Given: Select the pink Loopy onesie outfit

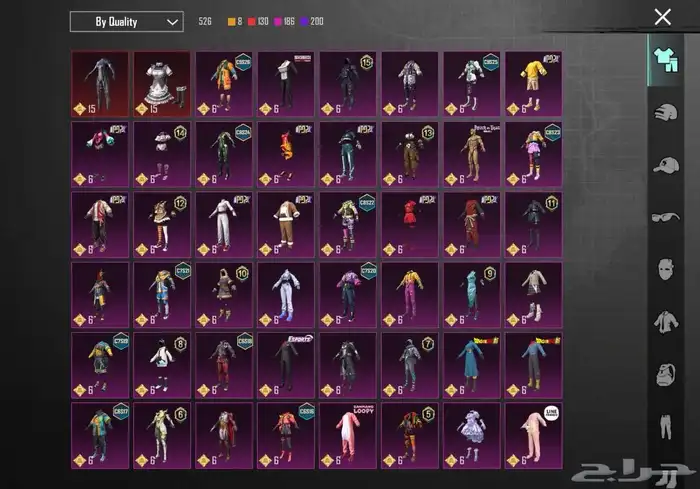Looking at the screenshot, I should [x=348, y=434].
